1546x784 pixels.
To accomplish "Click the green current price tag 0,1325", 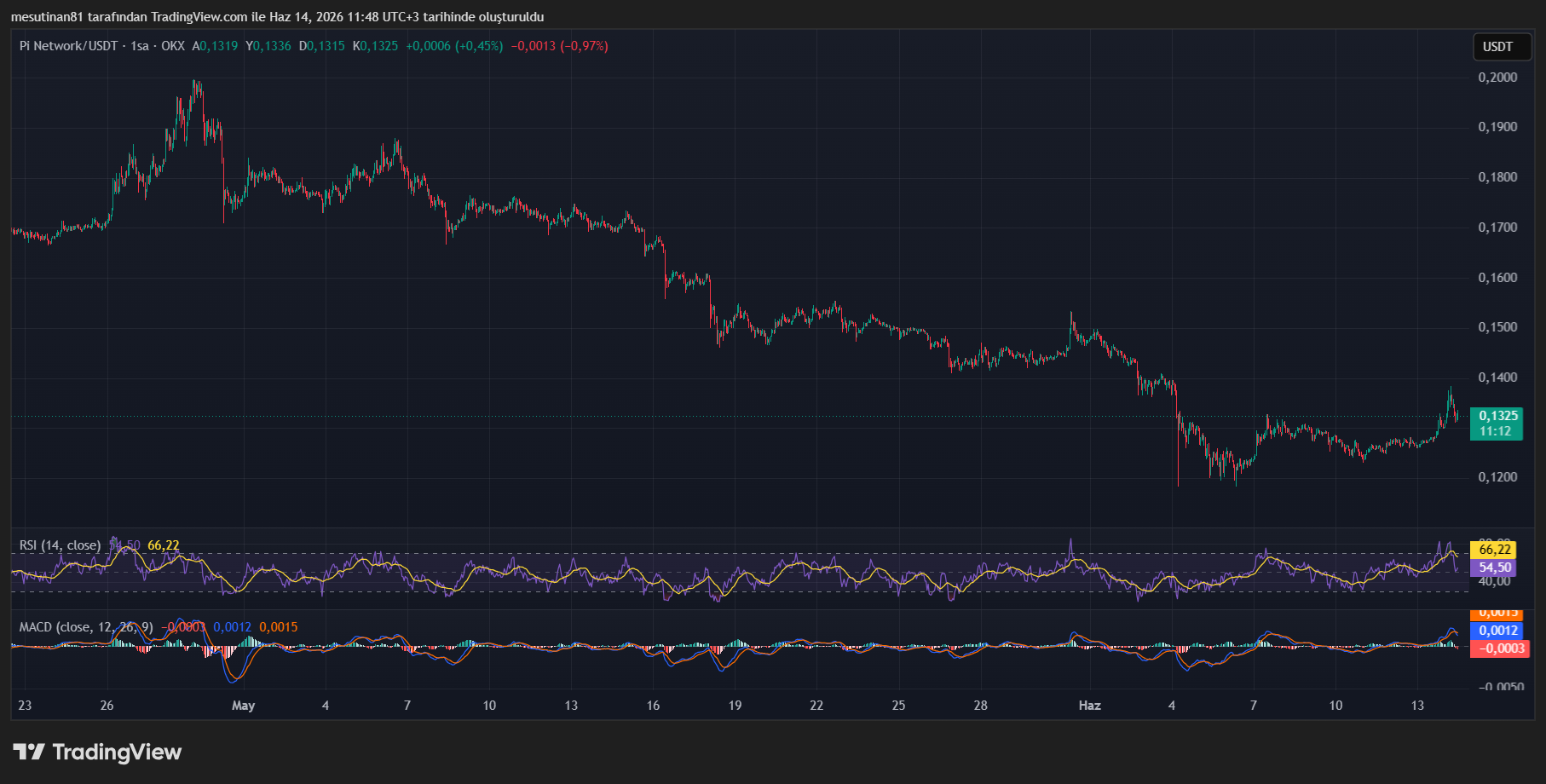I will pyautogui.click(x=1498, y=416).
